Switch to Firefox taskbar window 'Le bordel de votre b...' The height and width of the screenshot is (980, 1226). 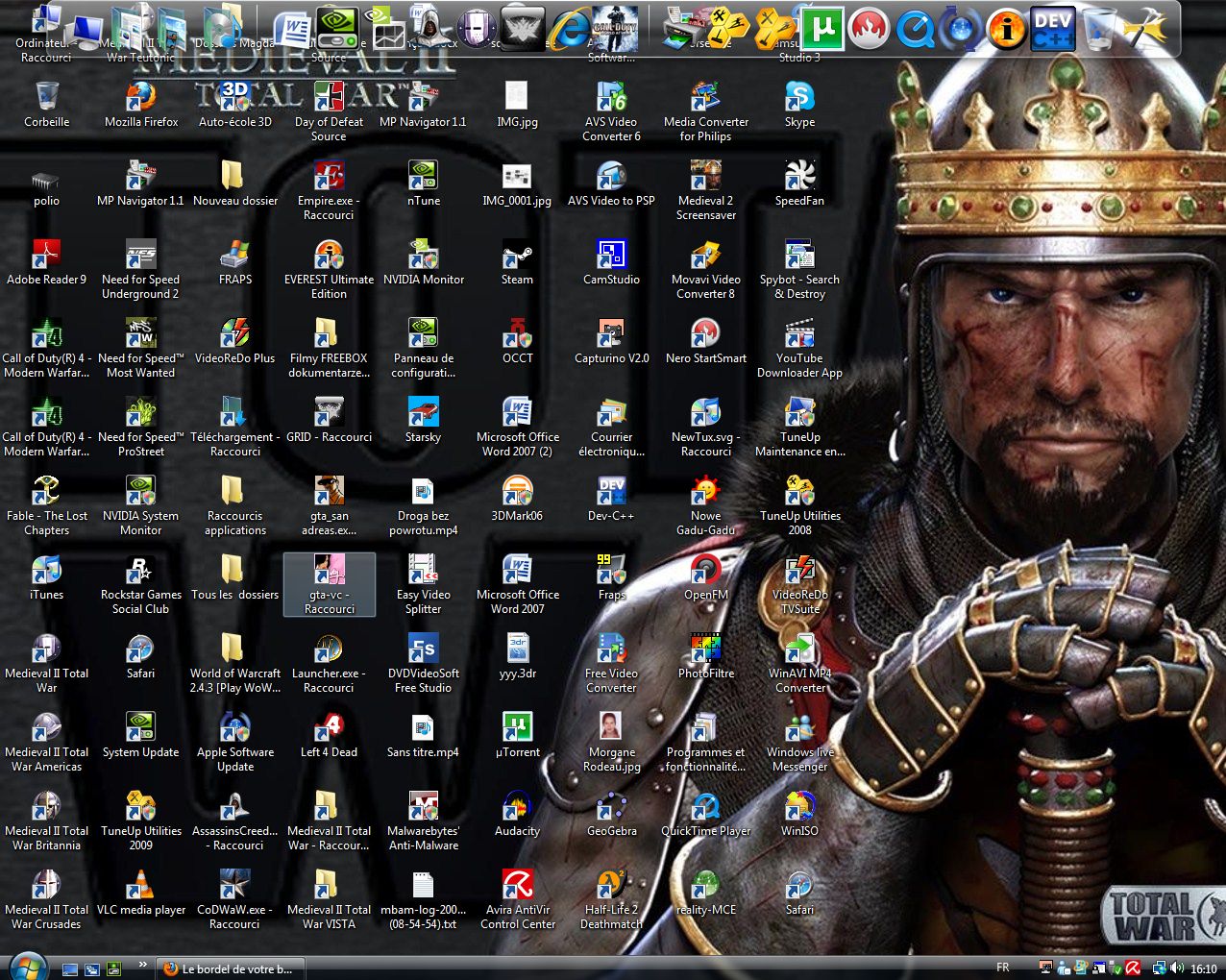coord(229,968)
